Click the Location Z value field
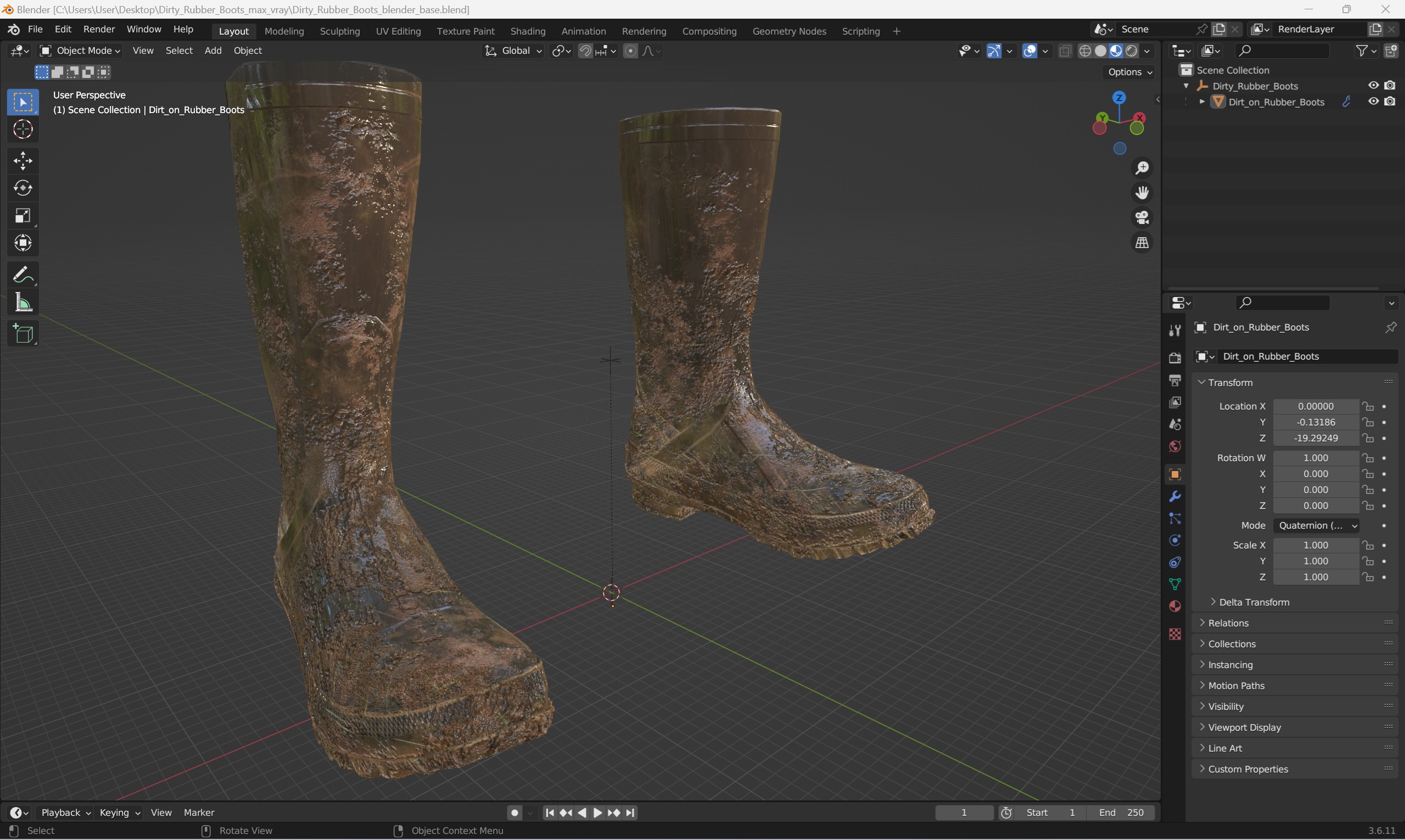1405x840 pixels. 1316,438
